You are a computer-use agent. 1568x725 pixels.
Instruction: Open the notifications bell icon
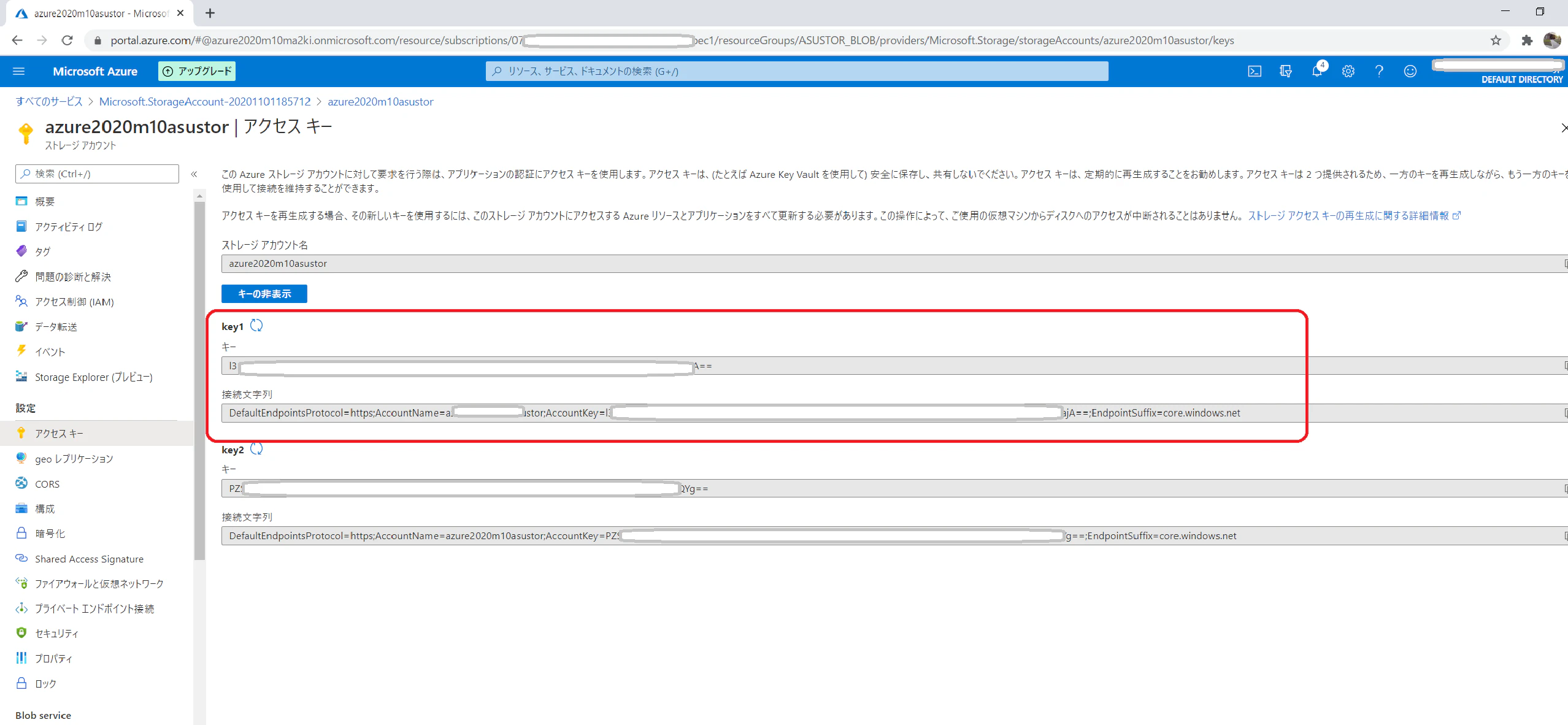point(1317,71)
